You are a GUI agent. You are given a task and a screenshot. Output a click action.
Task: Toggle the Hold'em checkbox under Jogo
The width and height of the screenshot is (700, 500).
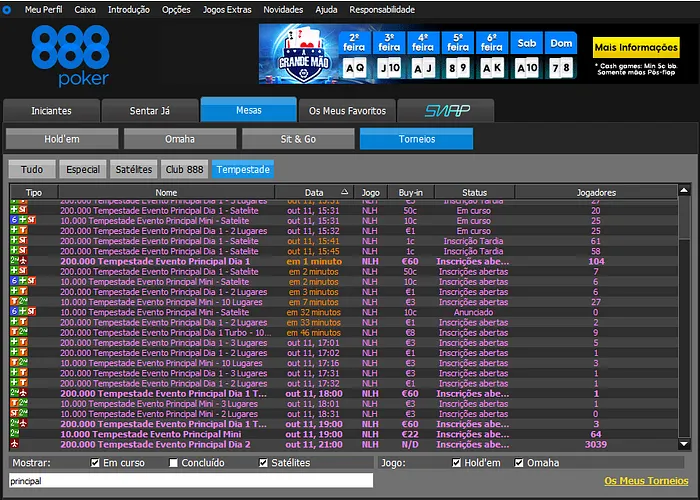click(x=456, y=462)
